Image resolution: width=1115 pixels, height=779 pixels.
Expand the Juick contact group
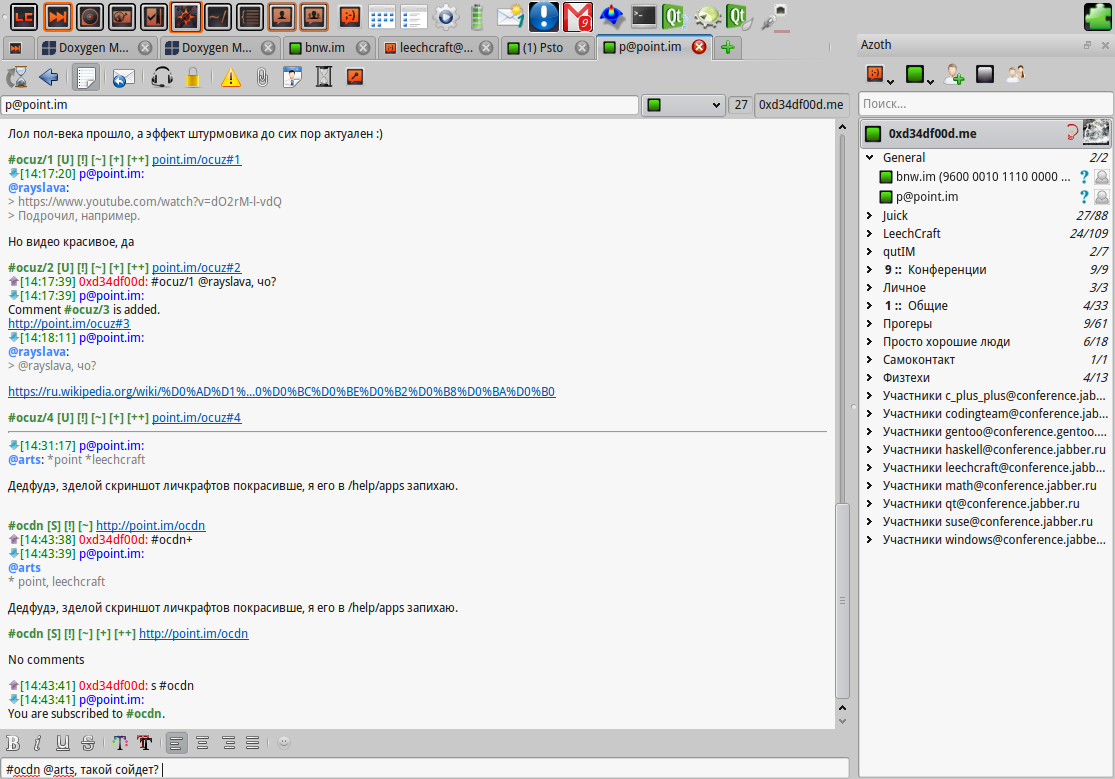coord(895,215)
